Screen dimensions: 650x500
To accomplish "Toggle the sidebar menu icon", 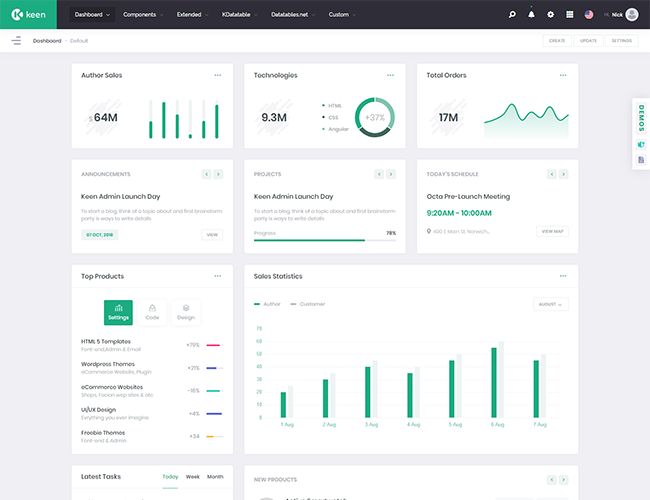I will click(x=16, y=41).
